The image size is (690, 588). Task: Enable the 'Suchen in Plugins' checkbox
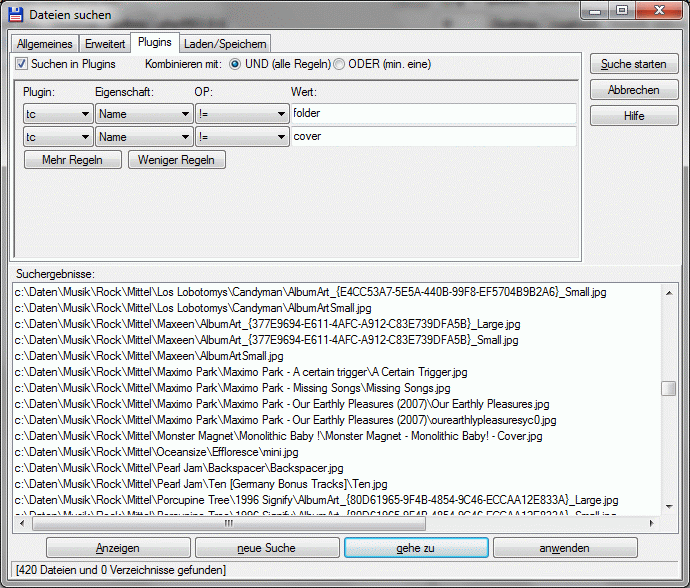22,64
